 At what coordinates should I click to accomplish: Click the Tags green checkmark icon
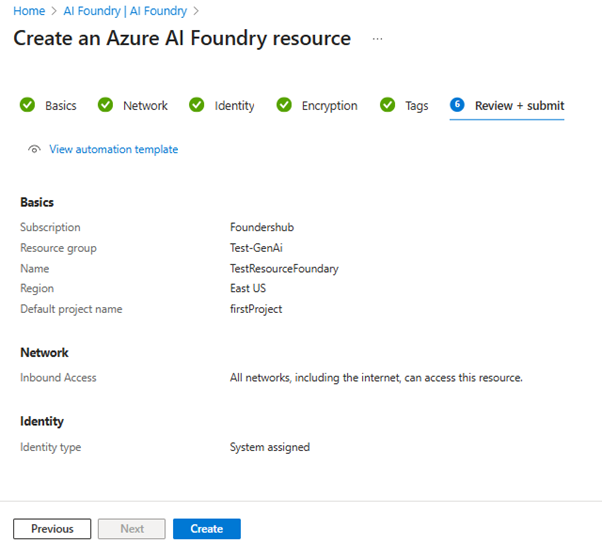[x=387, y=105]
